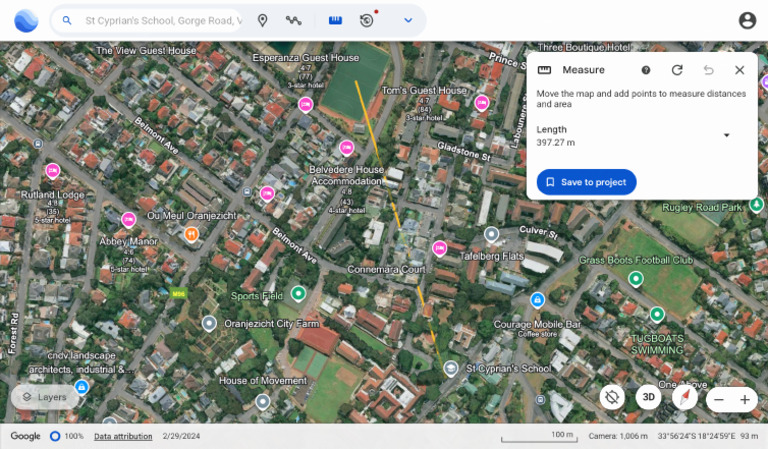Click the Google Earth logo
Viewport: 768px width, 449px height.
[26, 21]
